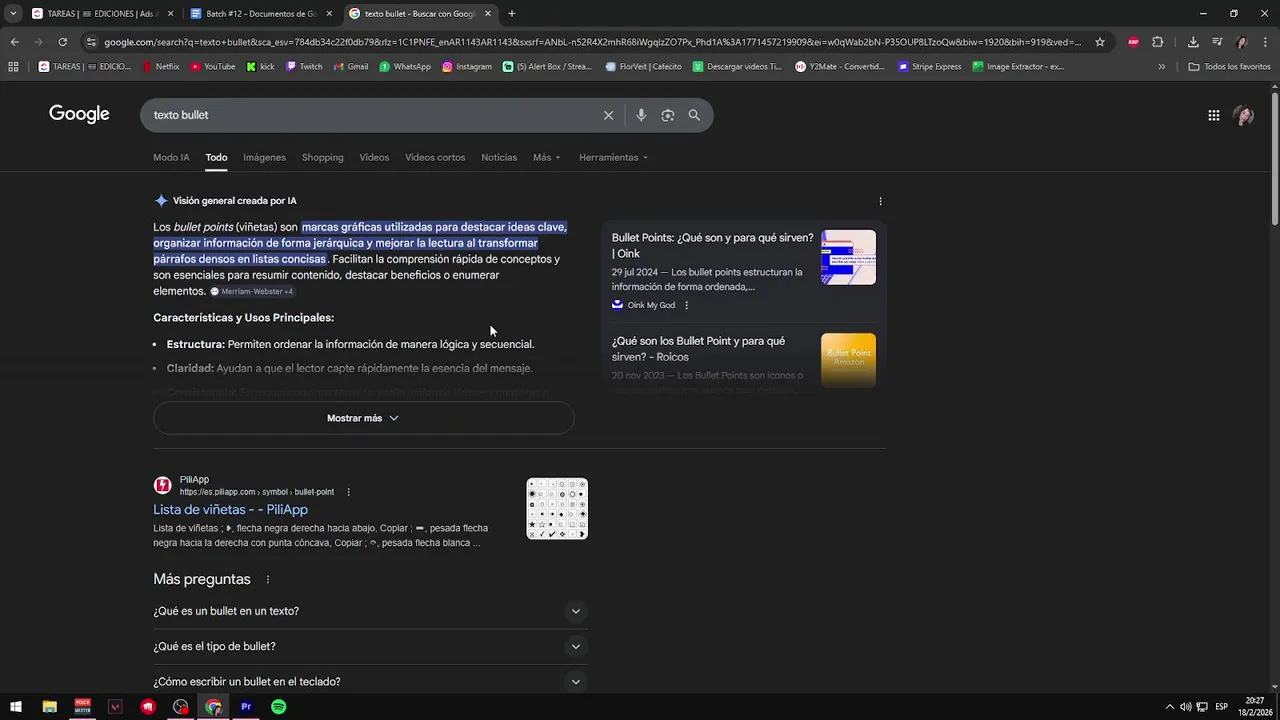Image resolution: width=1280 pixels, height=720 pixels.
Task: Open the YouTube bookmark
Action: tap(213, 67)
